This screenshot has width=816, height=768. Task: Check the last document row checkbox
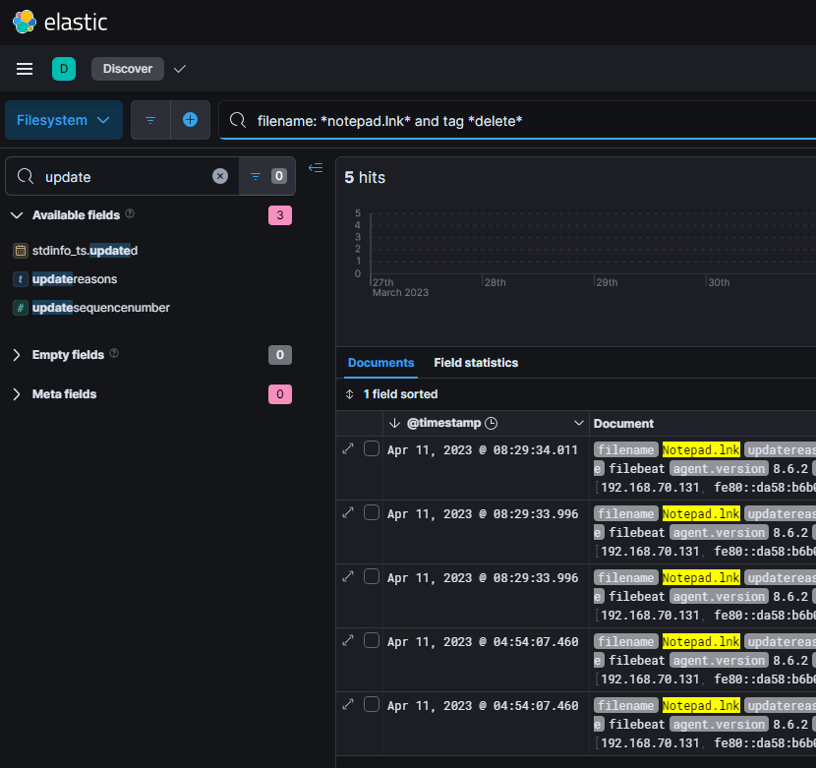(x=371, y=705)
